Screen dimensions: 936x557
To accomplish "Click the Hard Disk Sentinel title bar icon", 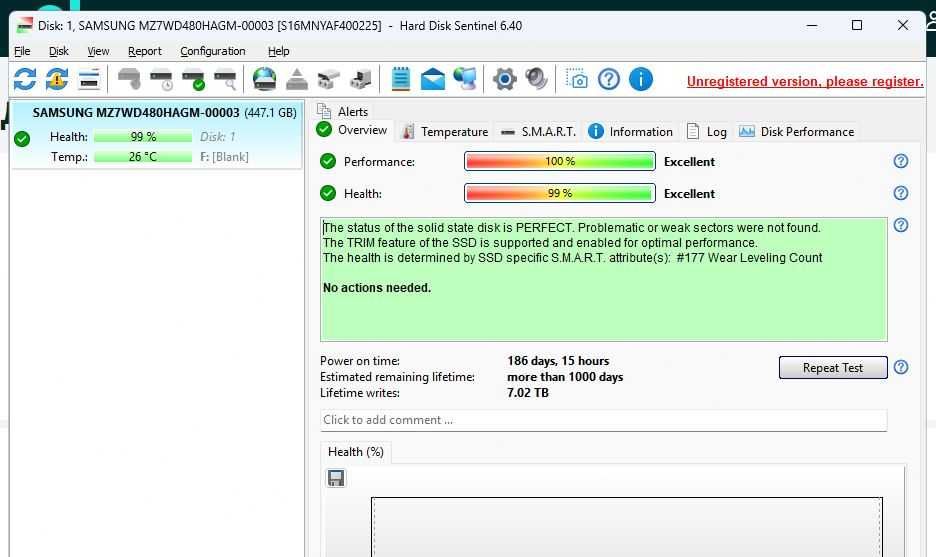I will (24, 26).
